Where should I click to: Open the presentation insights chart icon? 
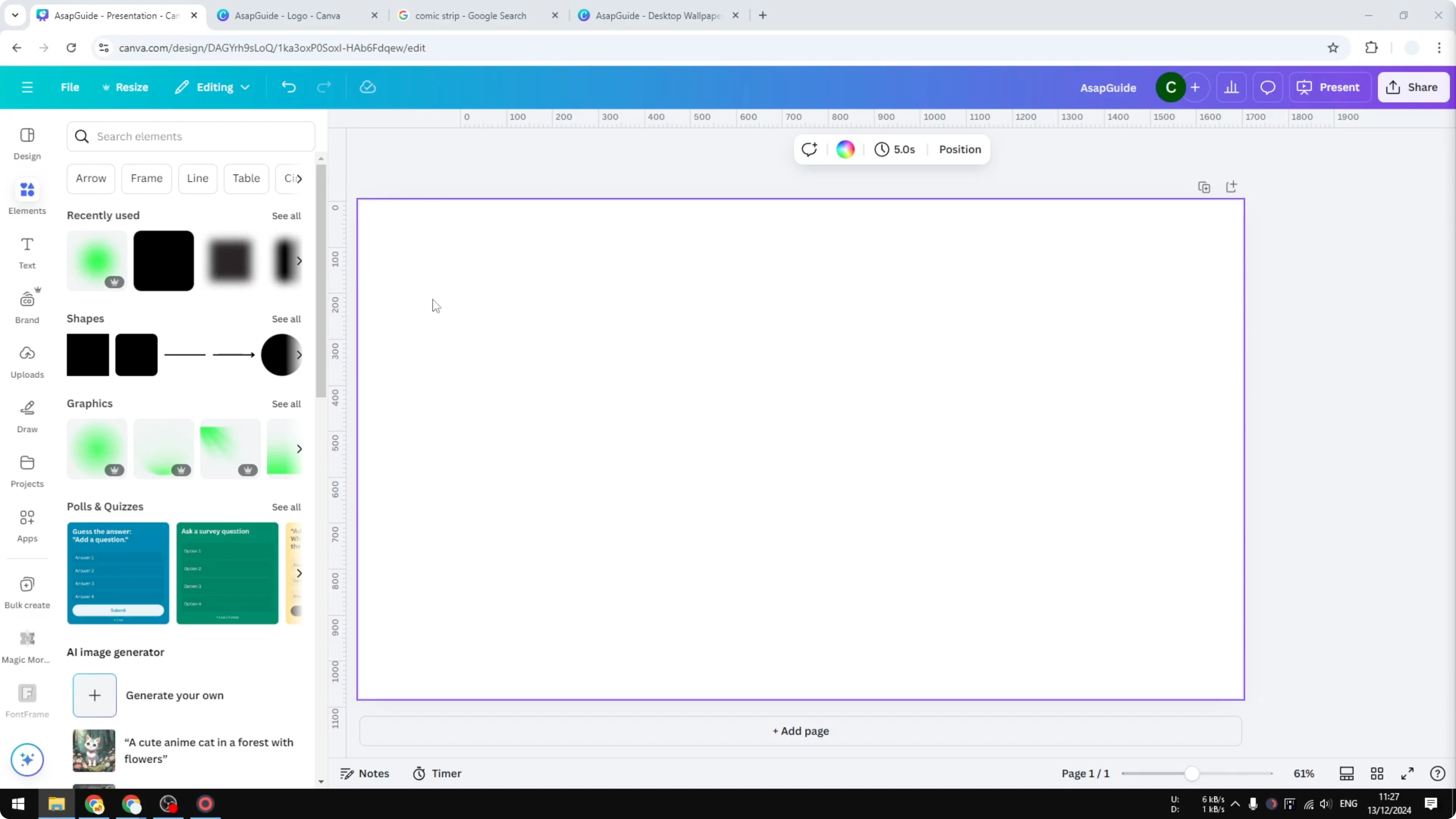(x=1232, y=87)
